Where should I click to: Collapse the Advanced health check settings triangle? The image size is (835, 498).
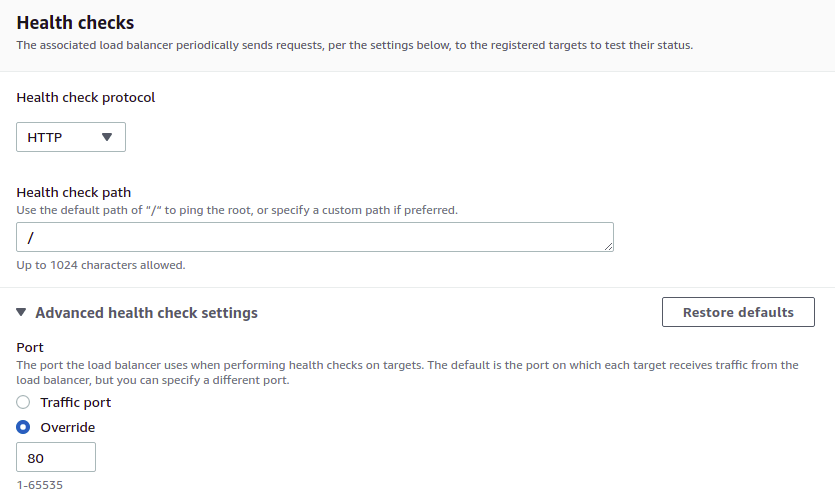click(x=21, y=312)
